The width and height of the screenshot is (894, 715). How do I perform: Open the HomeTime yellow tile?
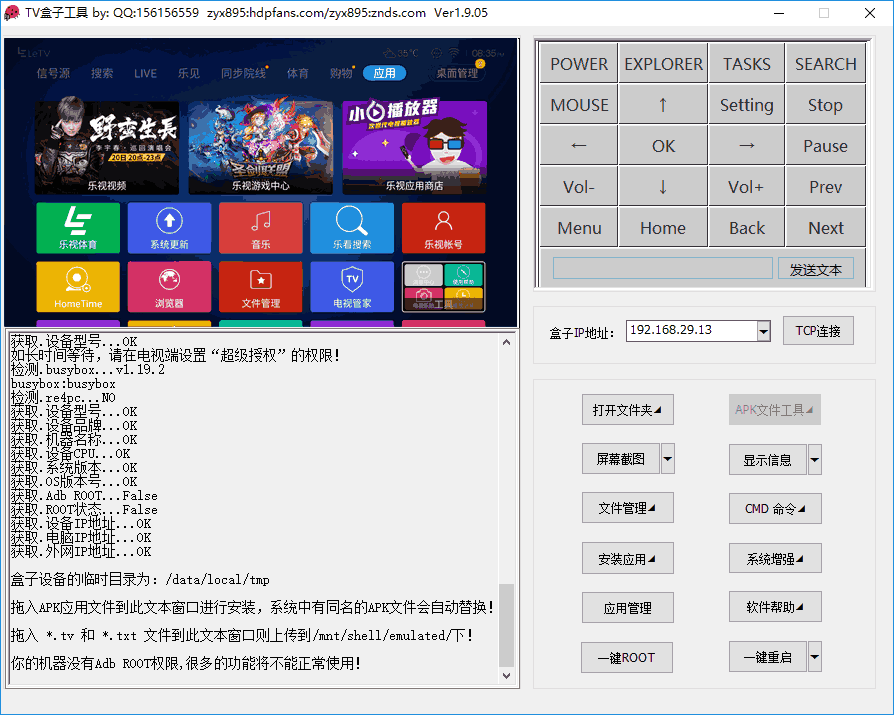coord(78,287)
